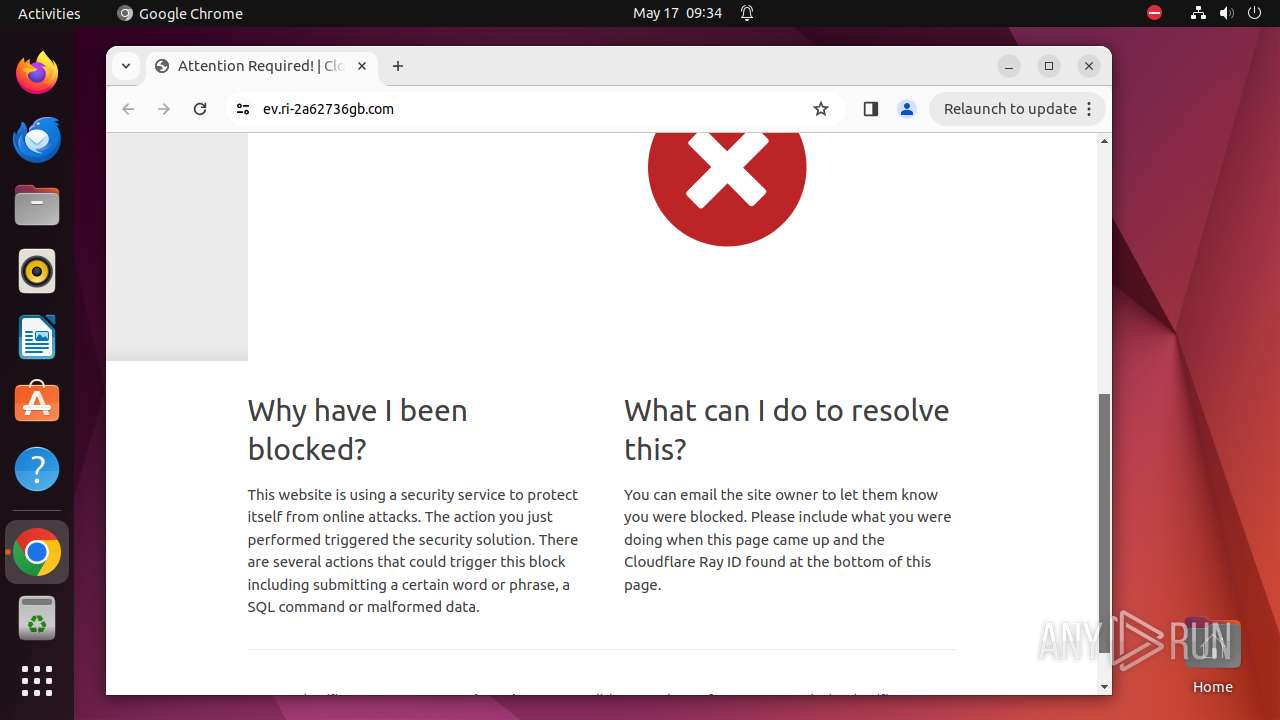Screen dimensions: 1280x720
Task: Maximize the Chrome window
Action: point(1049,66)
